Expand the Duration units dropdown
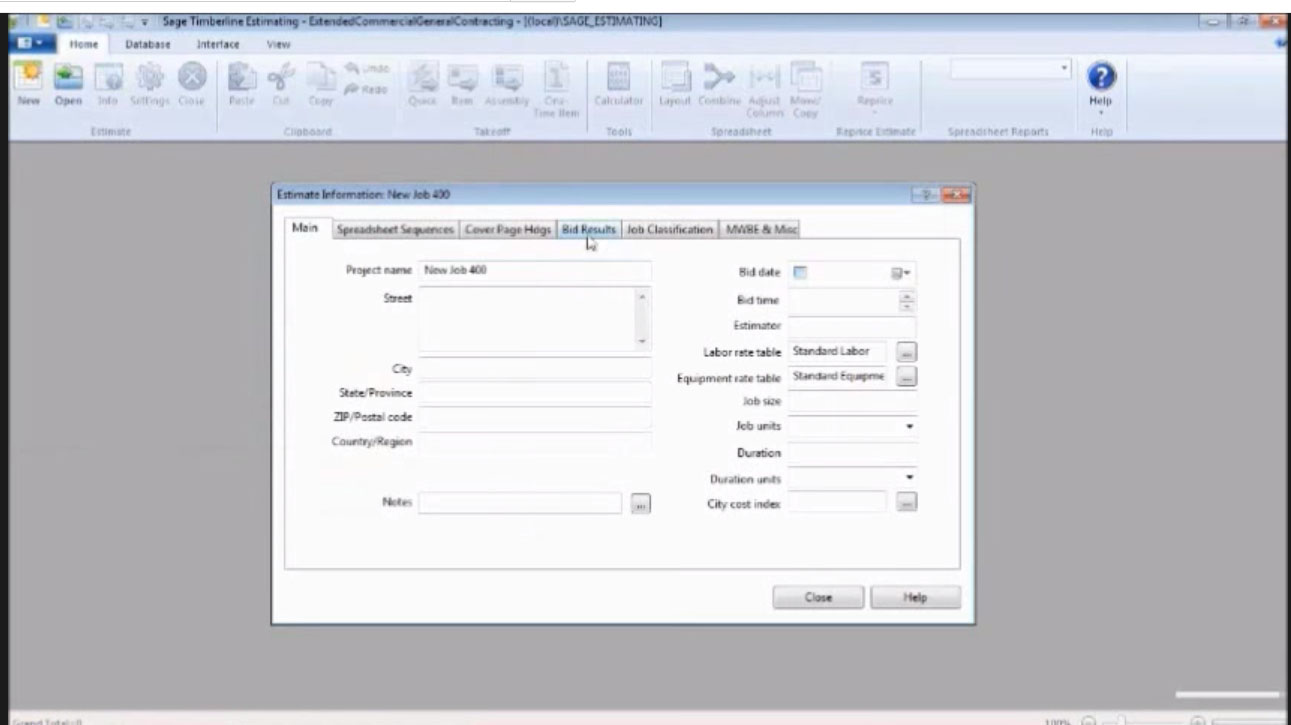 [909, 477]
